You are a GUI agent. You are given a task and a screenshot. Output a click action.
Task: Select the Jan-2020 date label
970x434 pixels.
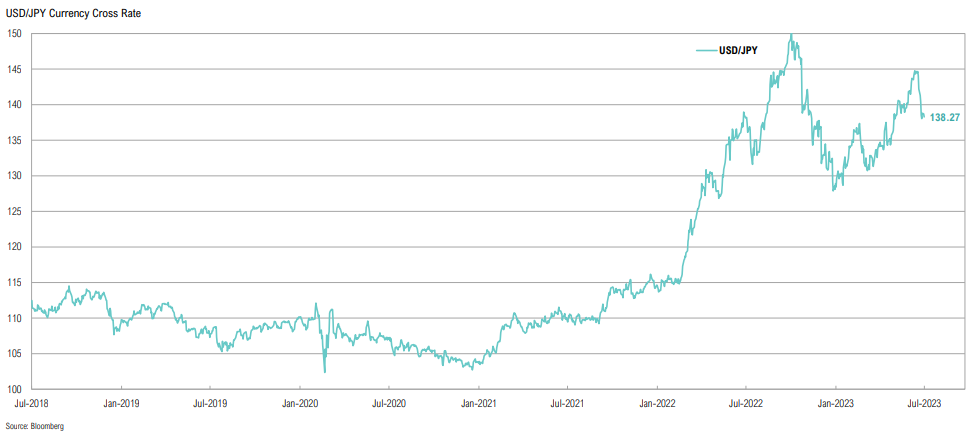click(300, 404)
